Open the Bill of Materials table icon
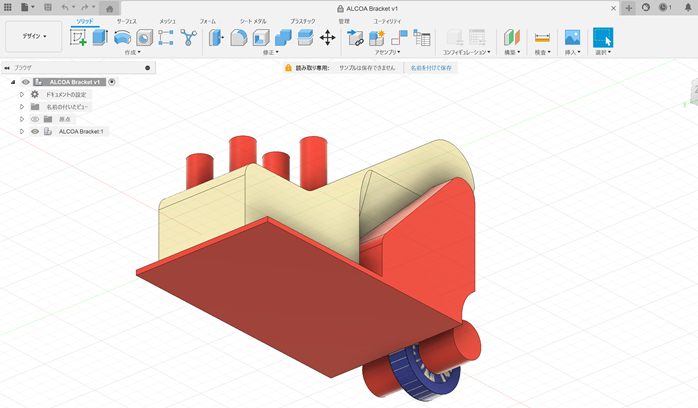Screen dimensions: 698x408 [x=422, y=37]
